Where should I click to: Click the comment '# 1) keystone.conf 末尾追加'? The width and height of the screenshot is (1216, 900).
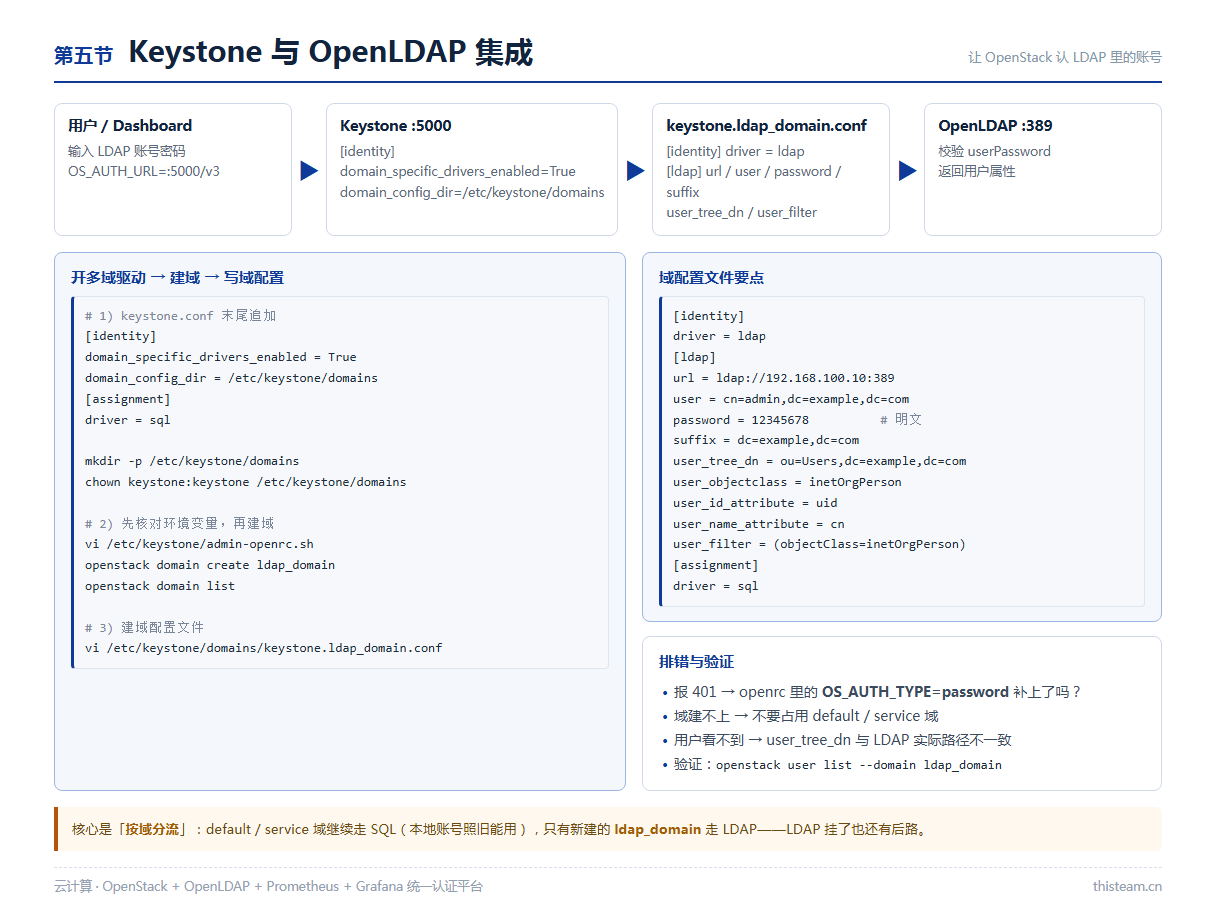click(180, 315)
